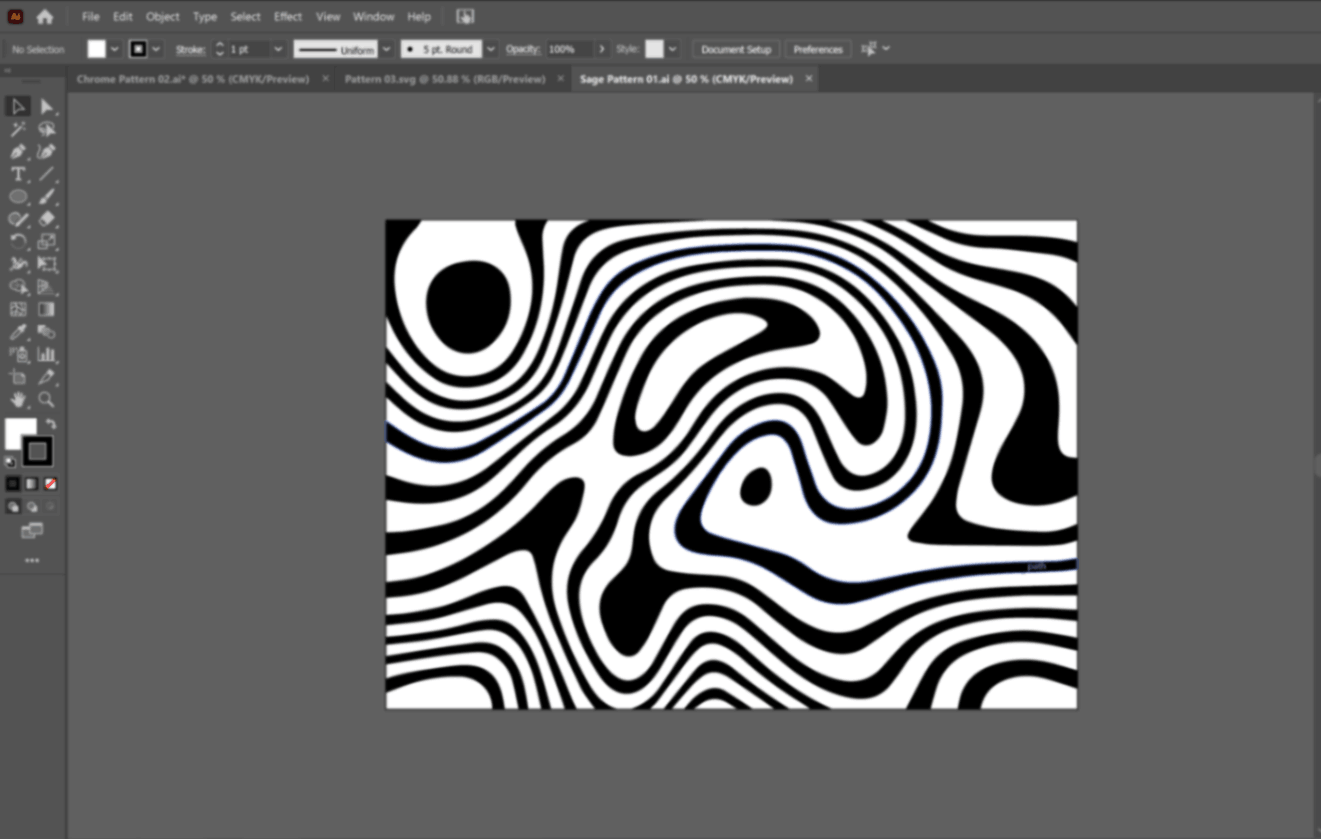Screen dimensions: 1321x839
Task: Choose the Mesh tool
Action: [18, 309]
